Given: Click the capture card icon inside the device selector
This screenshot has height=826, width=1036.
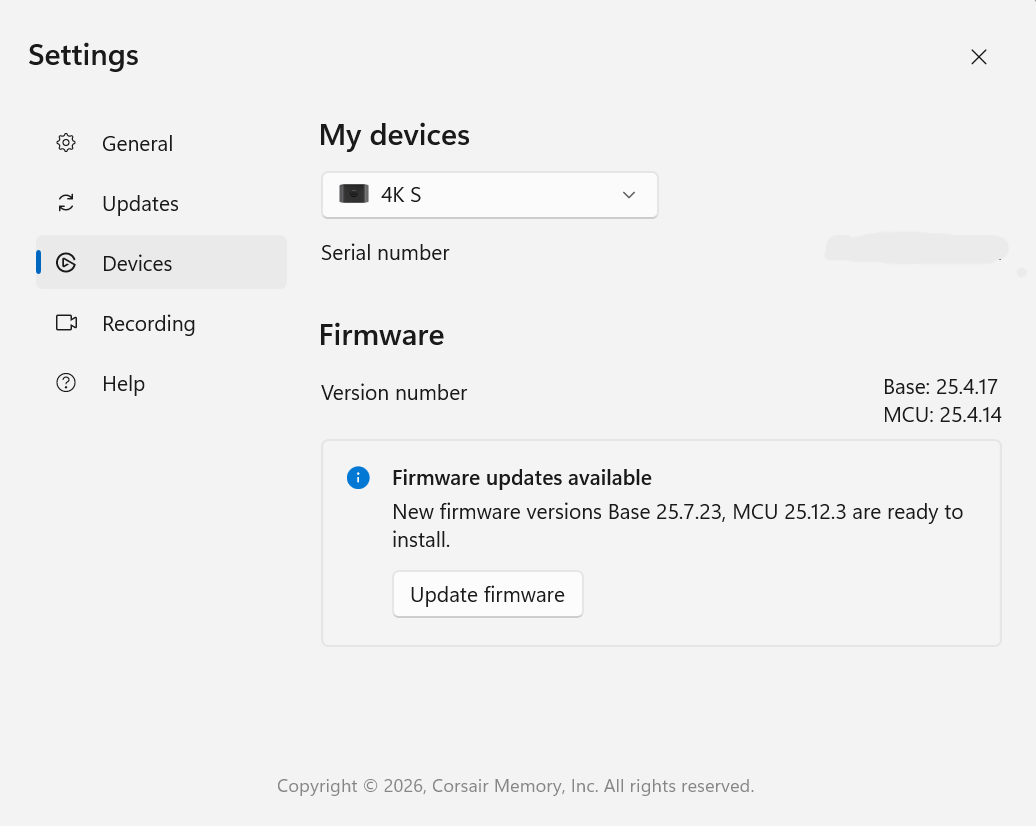Looking at the screenshot, I should pos(353,194).
